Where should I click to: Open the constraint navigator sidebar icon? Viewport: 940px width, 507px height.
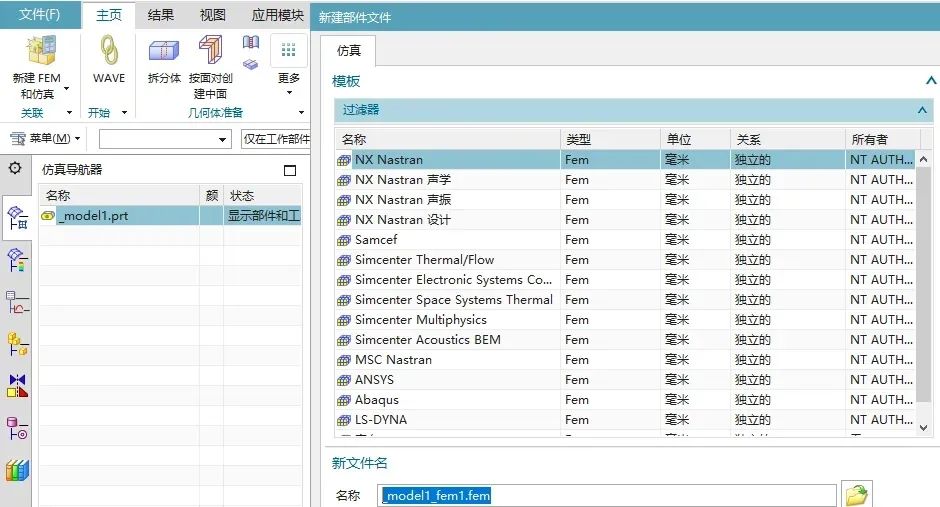17,387
